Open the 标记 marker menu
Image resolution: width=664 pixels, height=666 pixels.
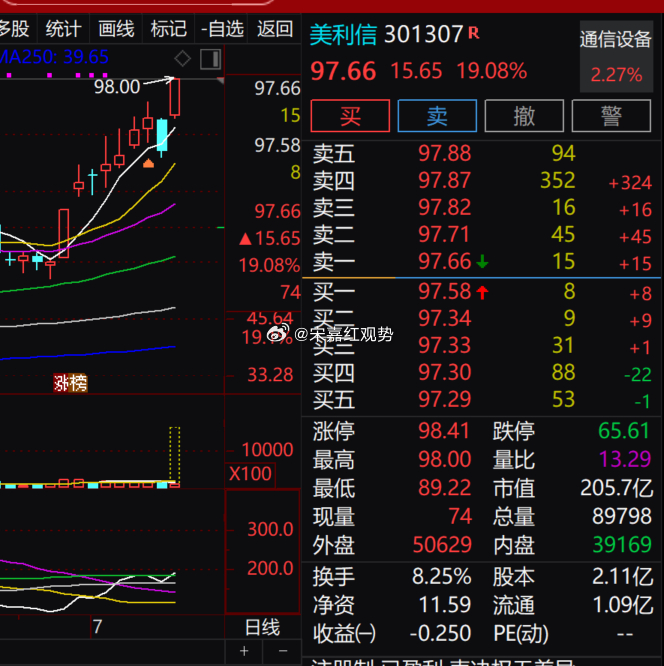[x=168, y=29]
